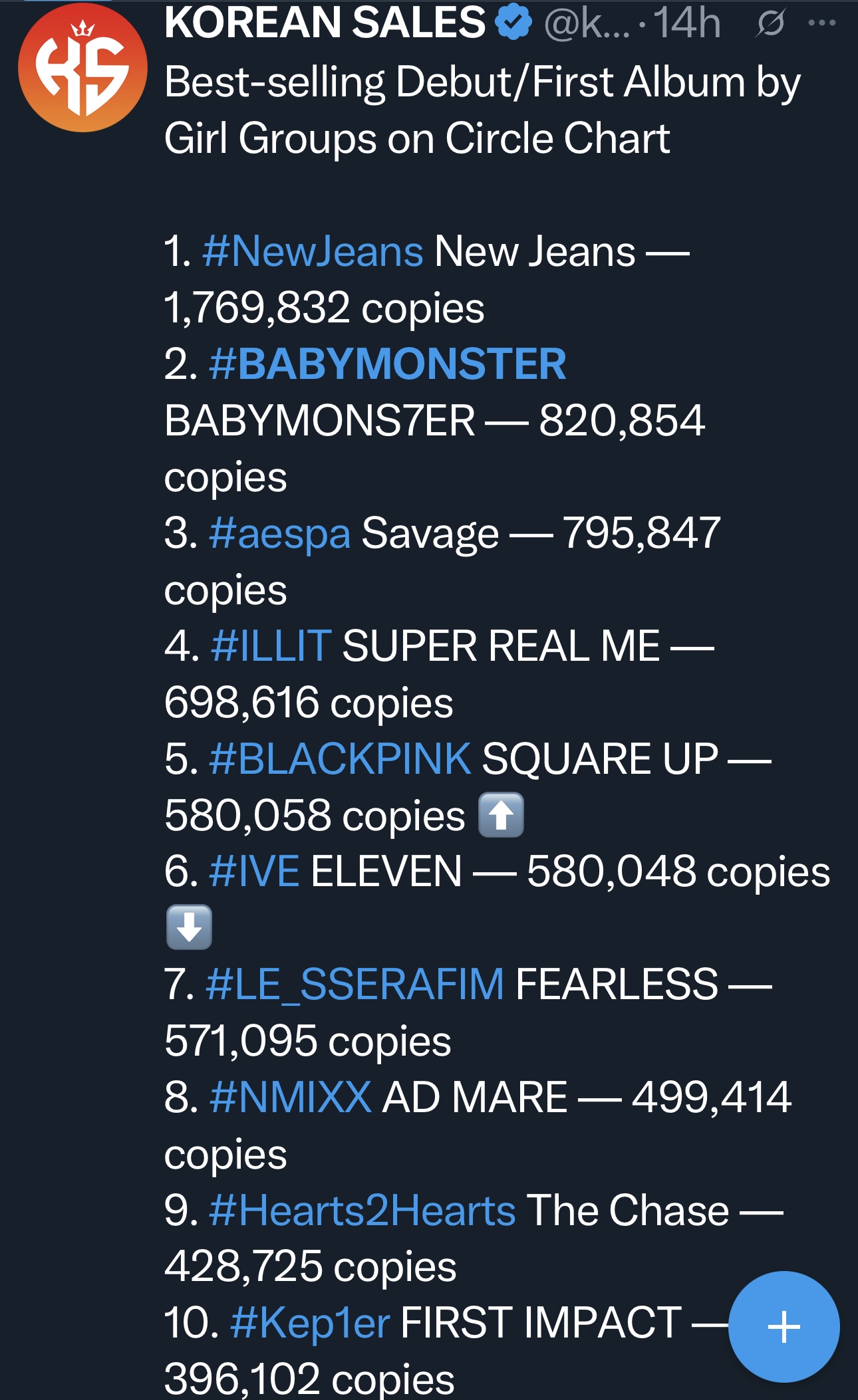Compose a new post with the plus button

point(784,1326)
